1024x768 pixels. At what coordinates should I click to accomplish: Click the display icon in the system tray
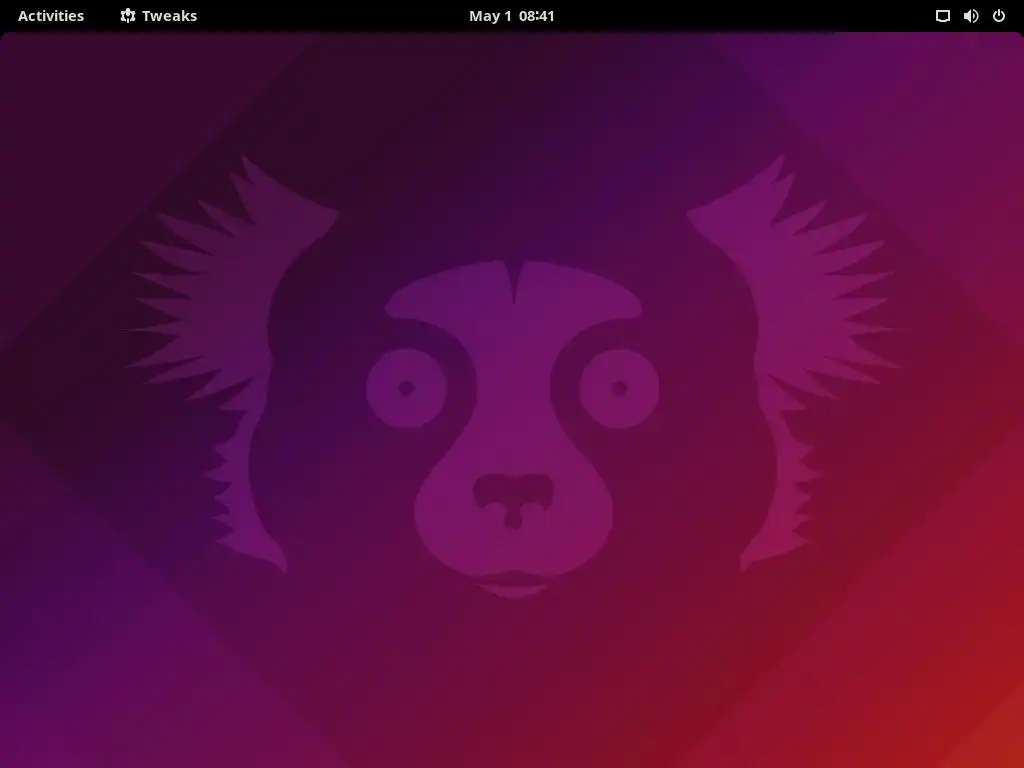pos(942,16)
